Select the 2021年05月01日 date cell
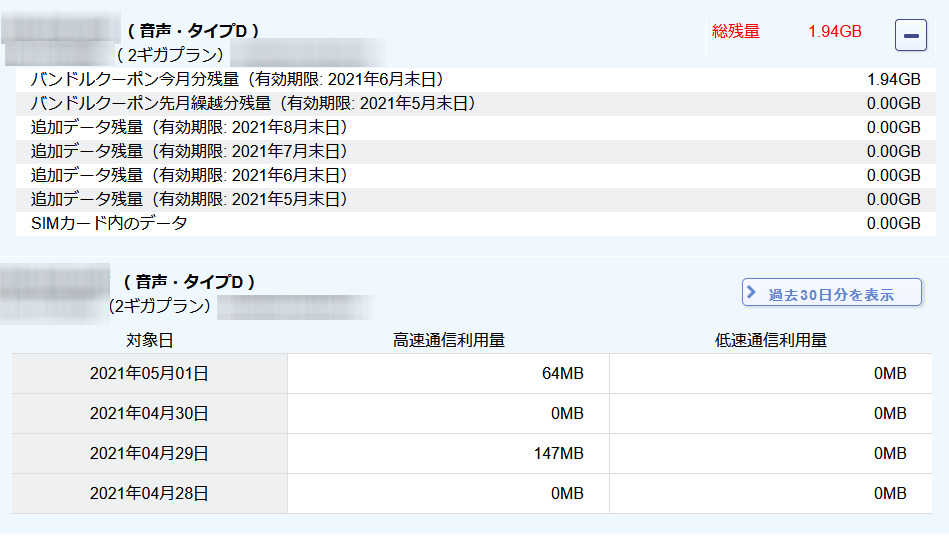Image resolution: width=949 pixels, height=550 pixels. [x=149, y=373]
